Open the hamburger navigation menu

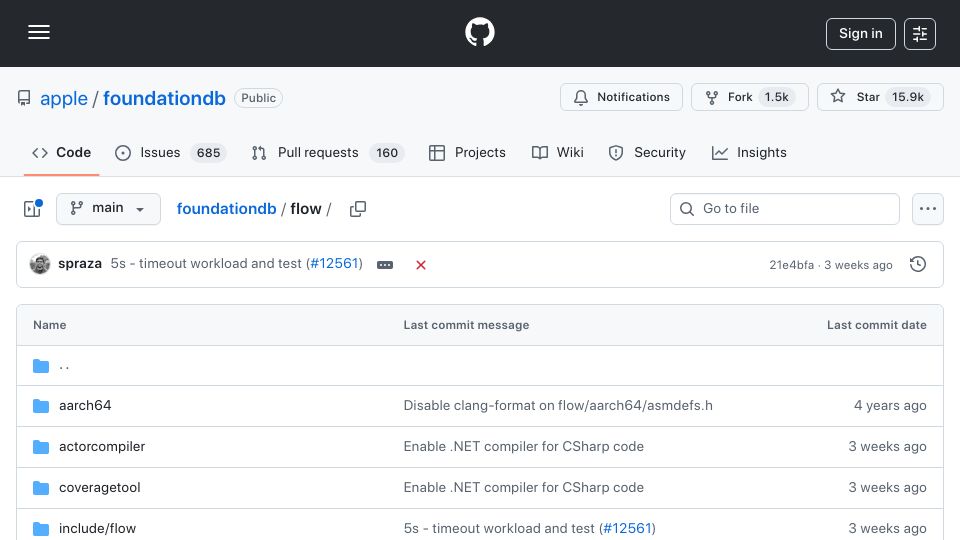pos(39,32)
